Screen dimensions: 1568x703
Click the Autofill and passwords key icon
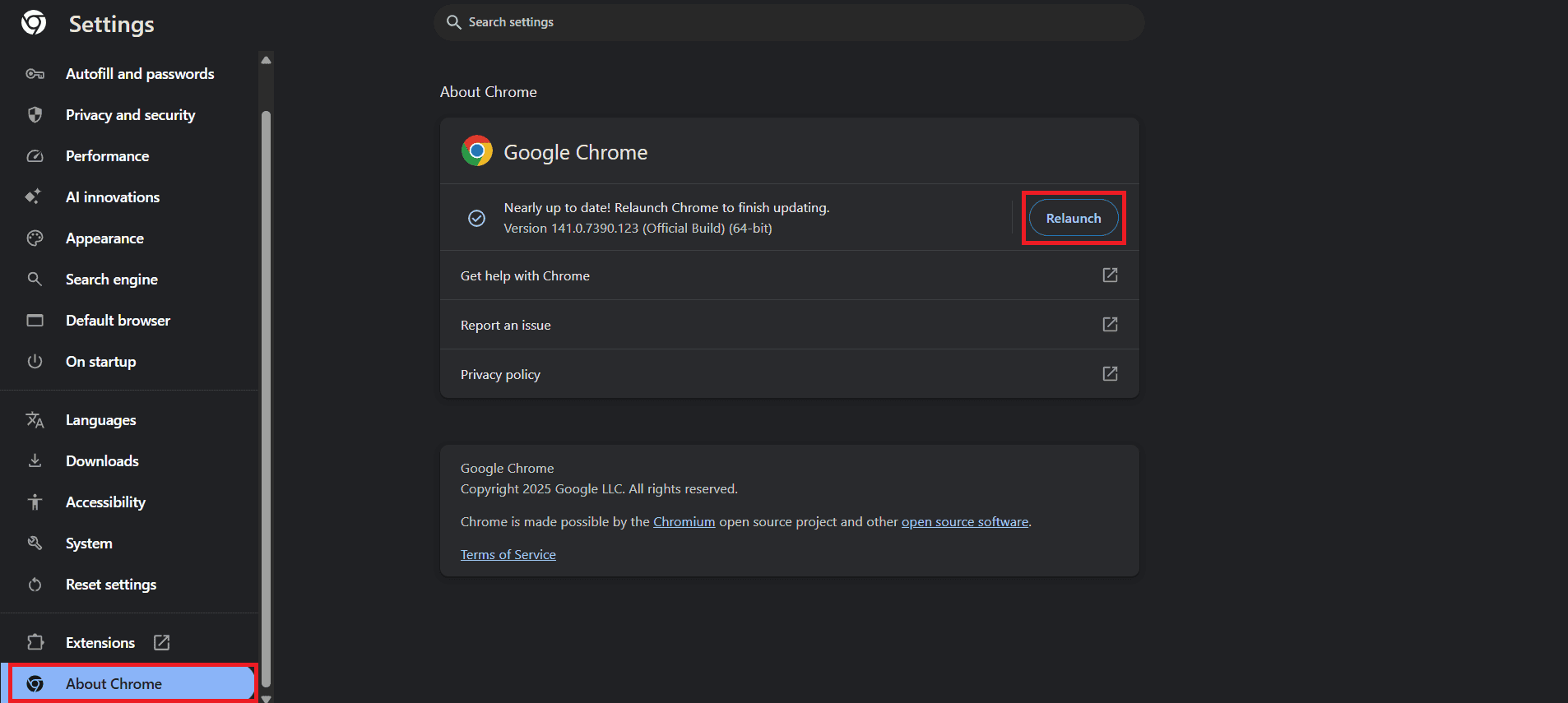(x=35, y=74)
